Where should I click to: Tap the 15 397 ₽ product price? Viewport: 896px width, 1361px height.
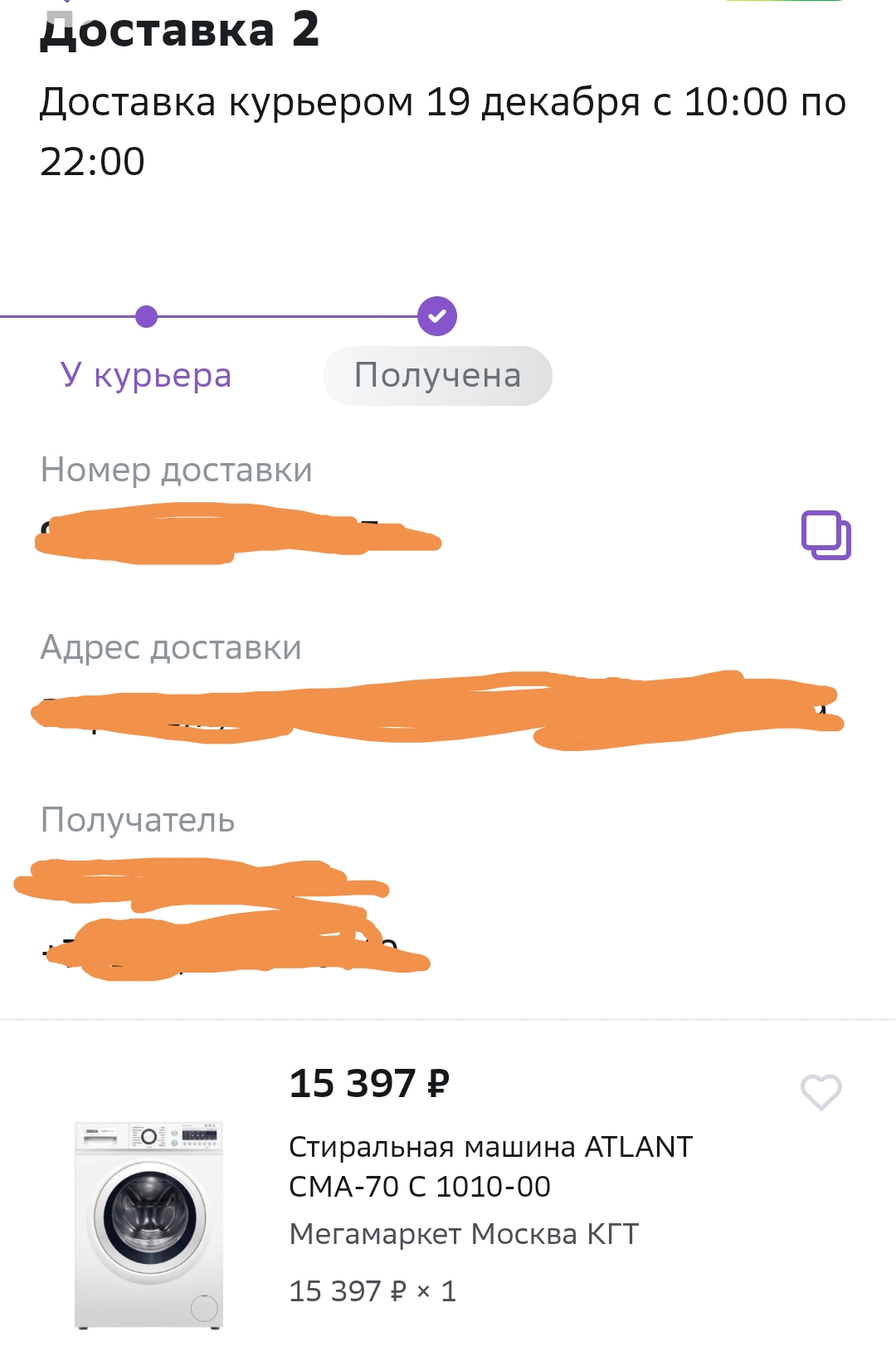(x=369, y=1083)
